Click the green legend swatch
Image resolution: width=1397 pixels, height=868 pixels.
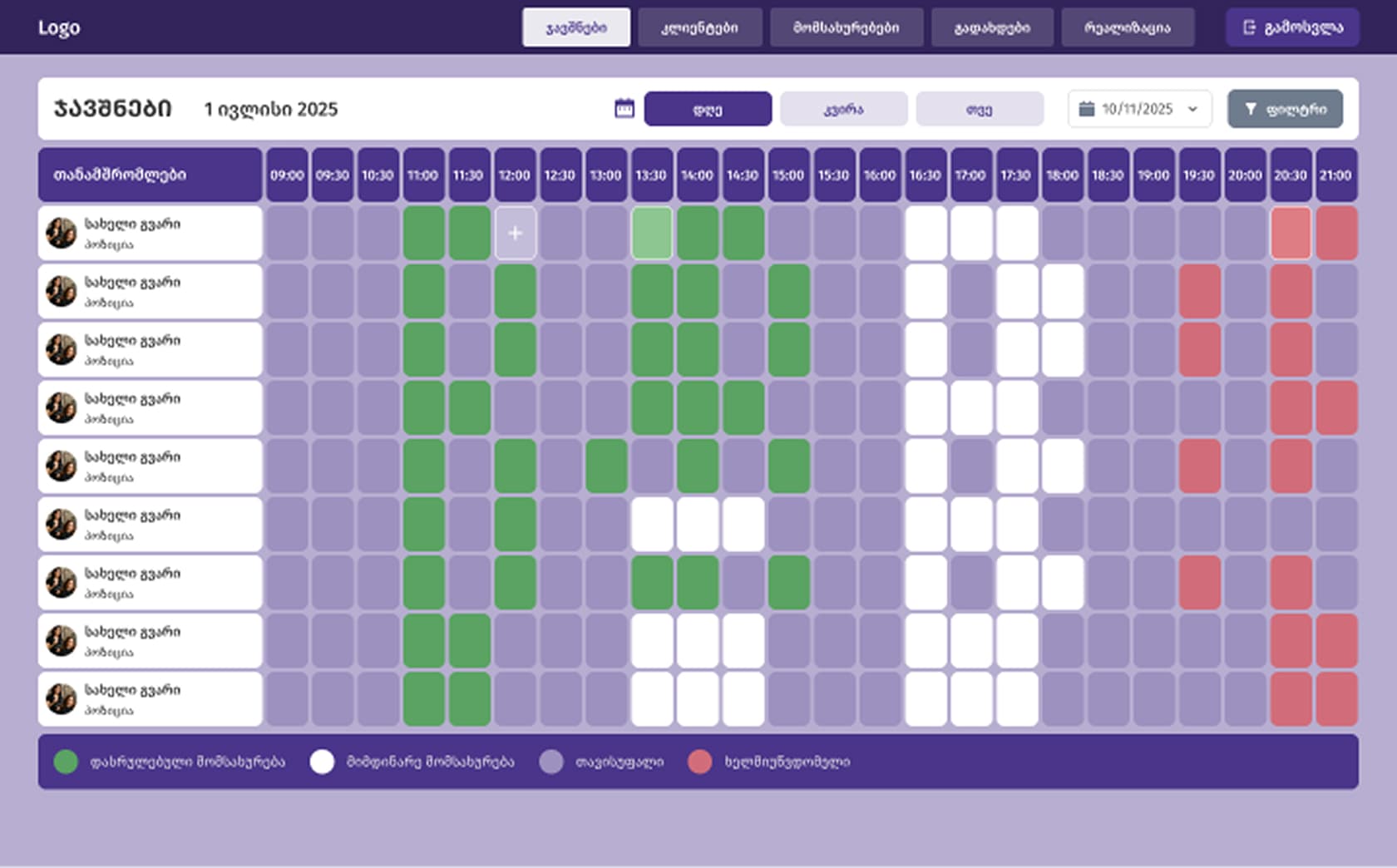tap(66, 762)
